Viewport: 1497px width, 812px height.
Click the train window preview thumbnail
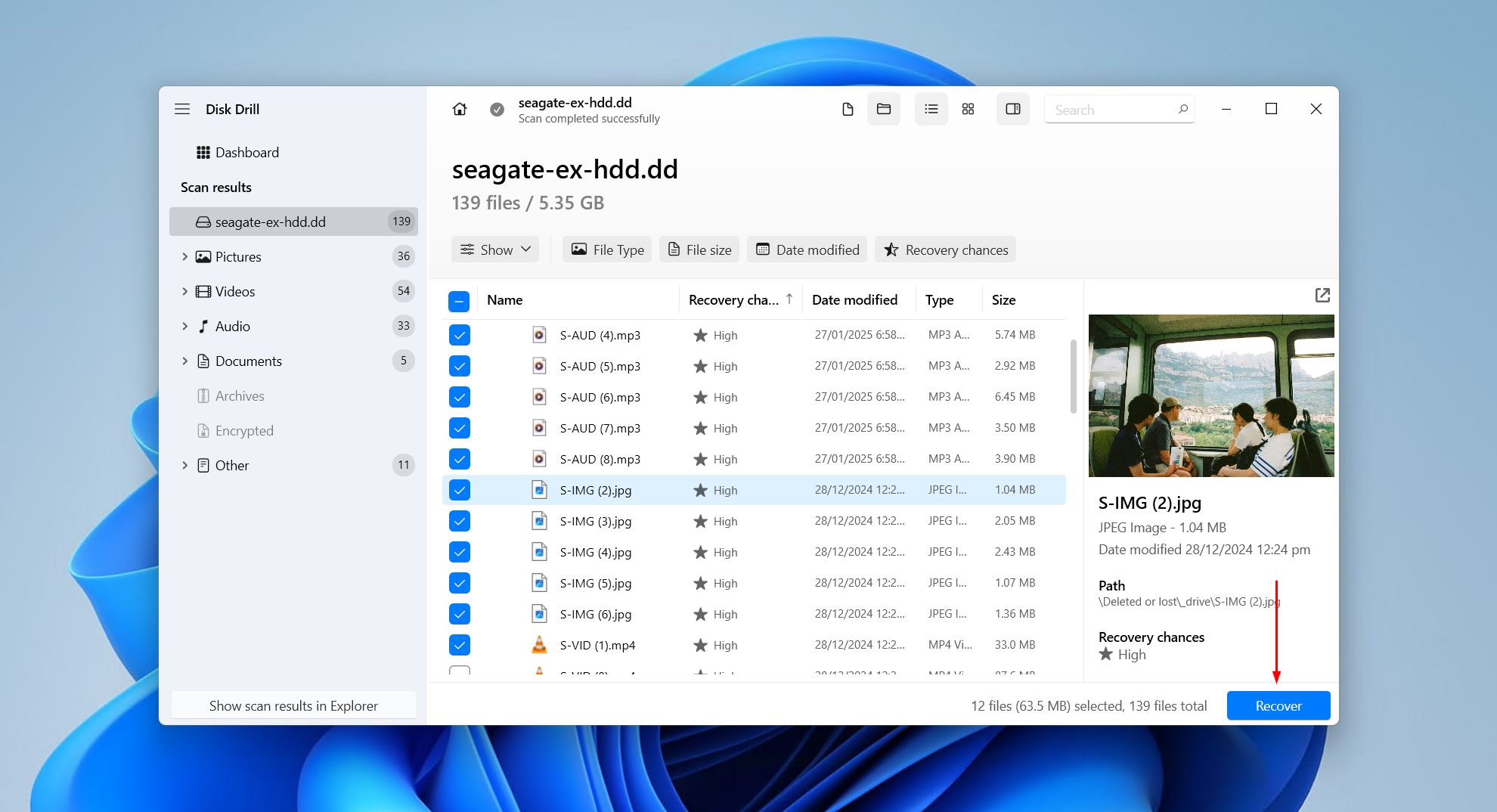1211,395
